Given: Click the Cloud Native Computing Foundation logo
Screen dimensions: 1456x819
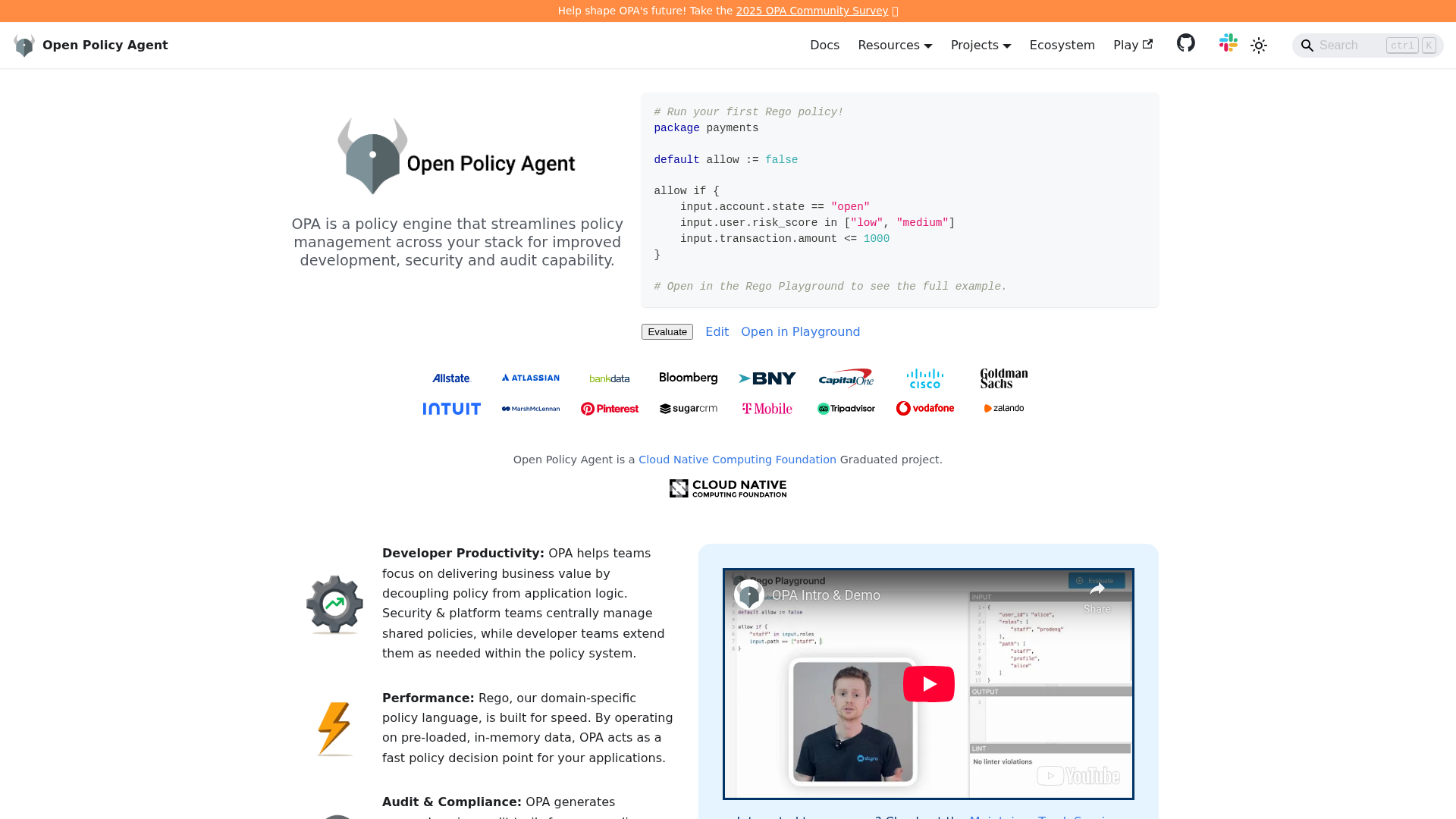Looking at the screenshot, I should pyautogui.click(x=727, y=488).
